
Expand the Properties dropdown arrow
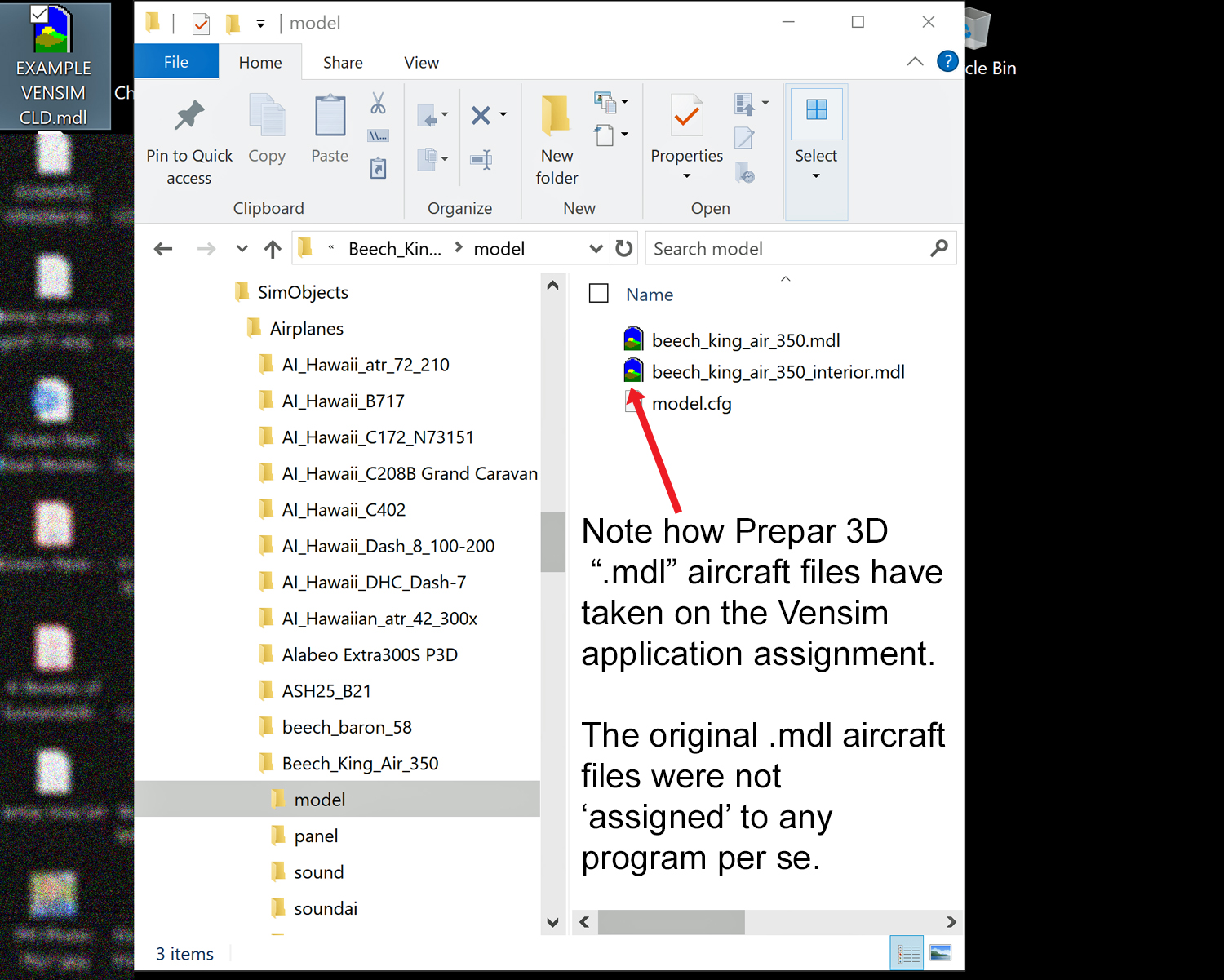point(686,176)
